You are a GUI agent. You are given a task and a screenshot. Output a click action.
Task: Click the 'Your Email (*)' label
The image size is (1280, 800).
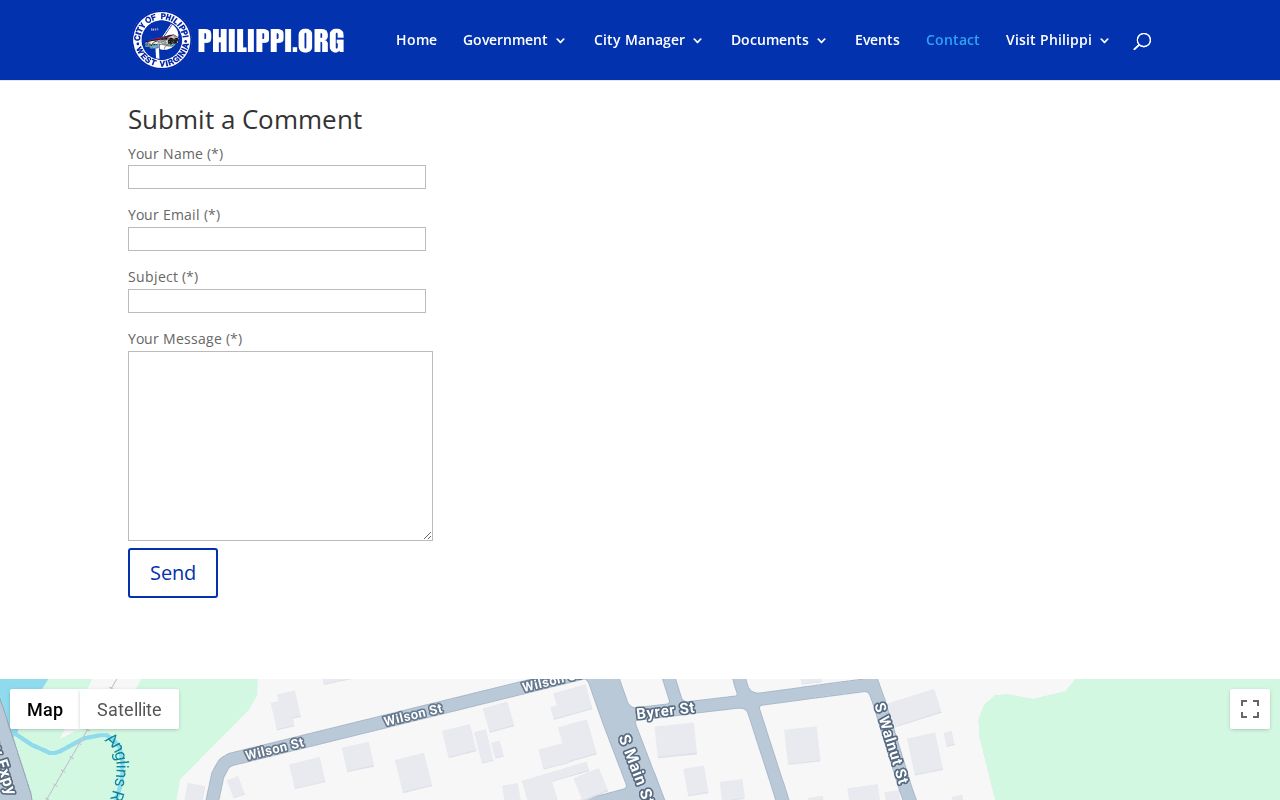click(174, 215)
